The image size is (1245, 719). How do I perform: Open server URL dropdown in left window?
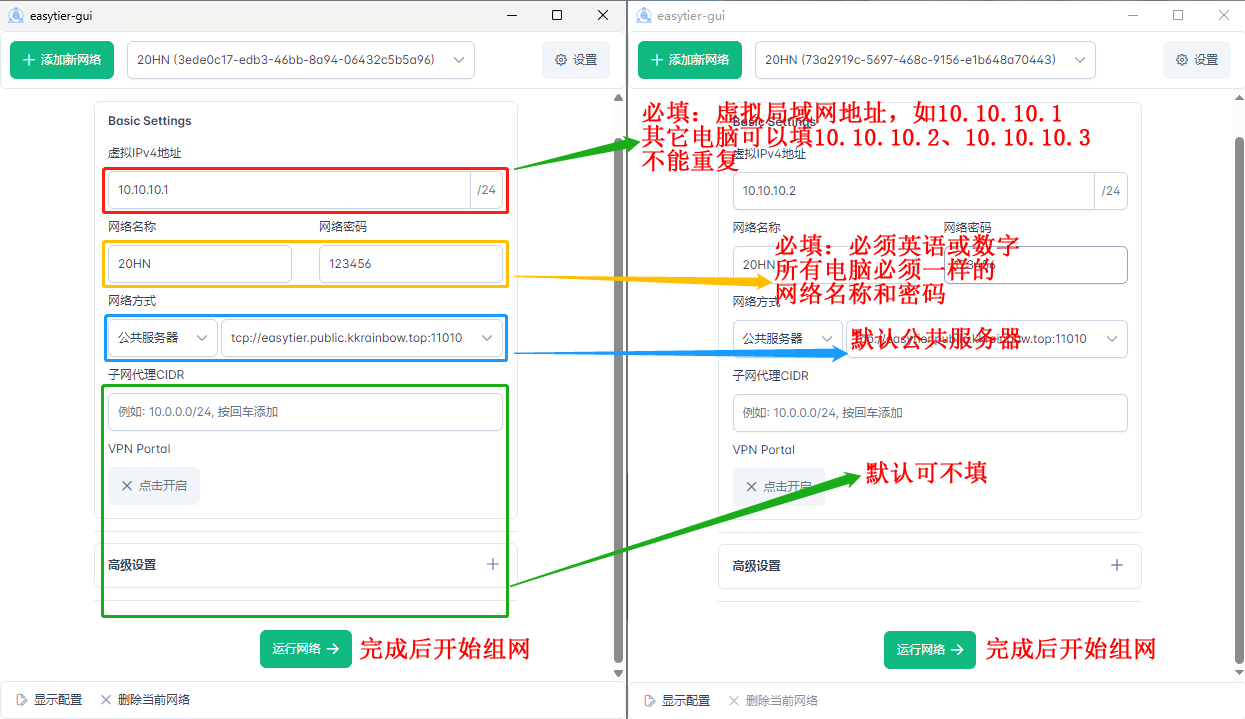pos(362,338)
